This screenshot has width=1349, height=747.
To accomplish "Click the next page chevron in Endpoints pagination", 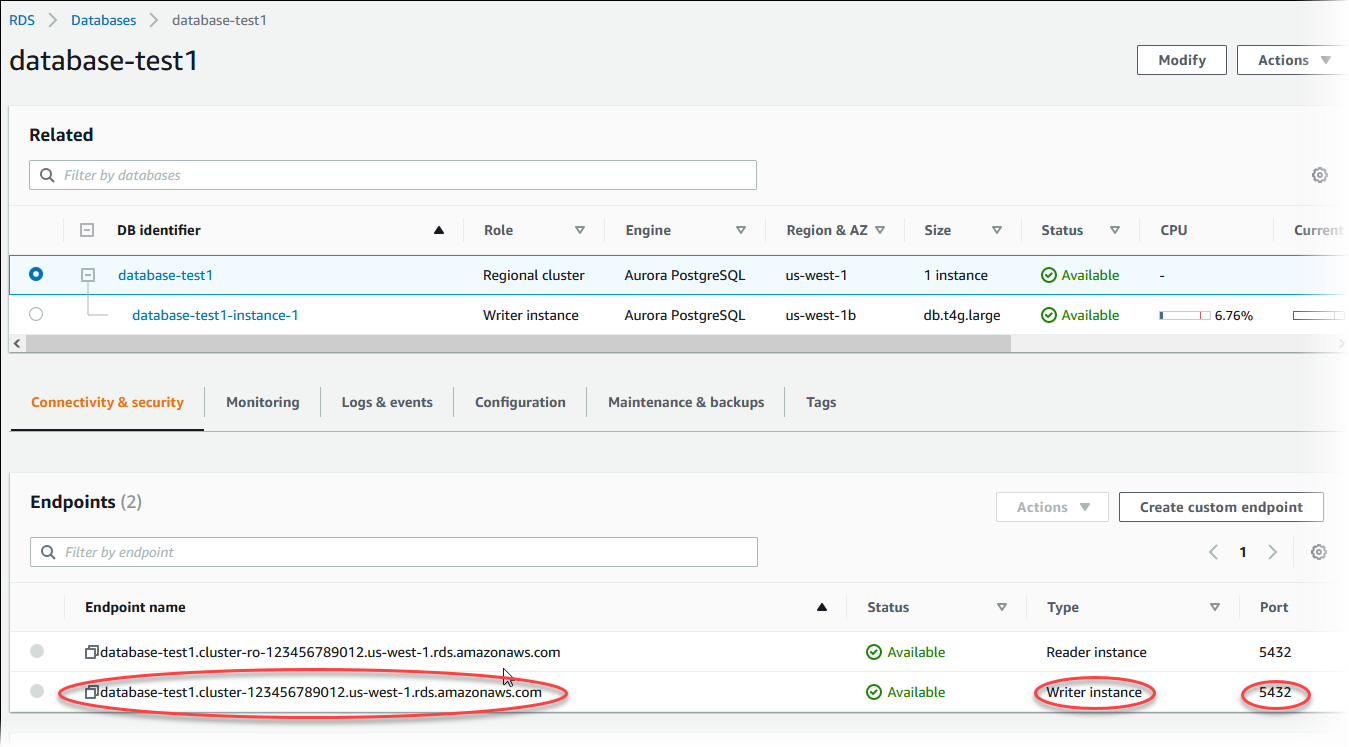I will tap(1272, 551).
